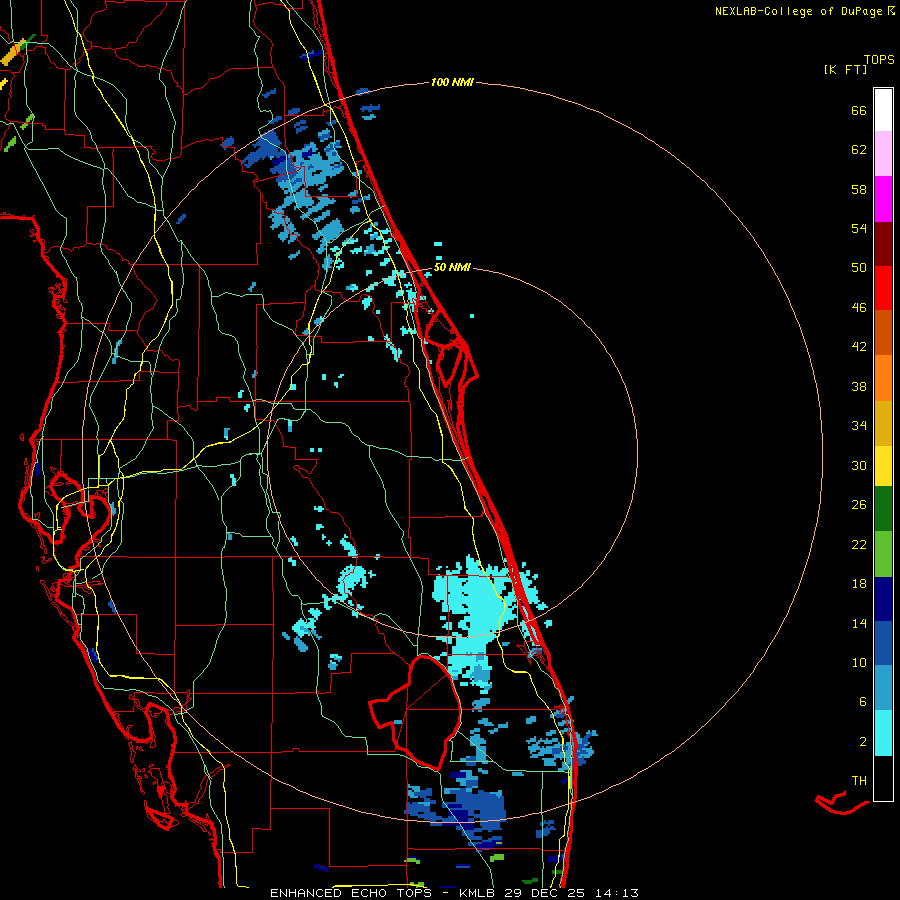Click the legend value 46
Viewport: 900px width, 900px height.
pos(859,308)
